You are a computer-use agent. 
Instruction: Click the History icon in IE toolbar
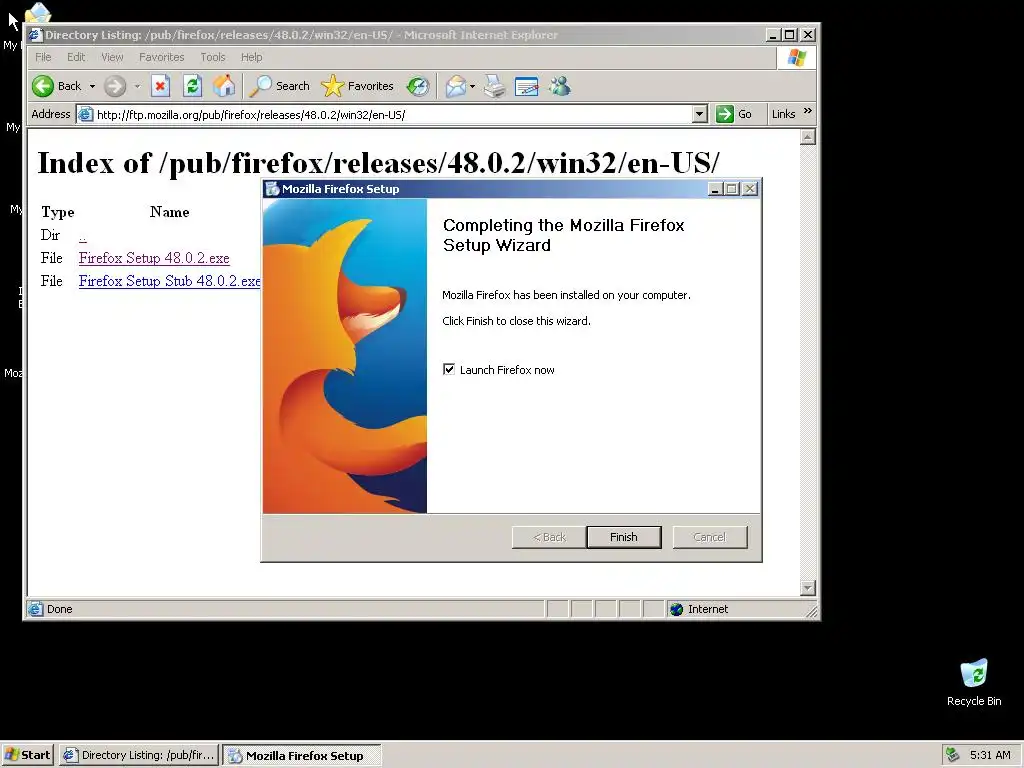click(x=418, y=86)
